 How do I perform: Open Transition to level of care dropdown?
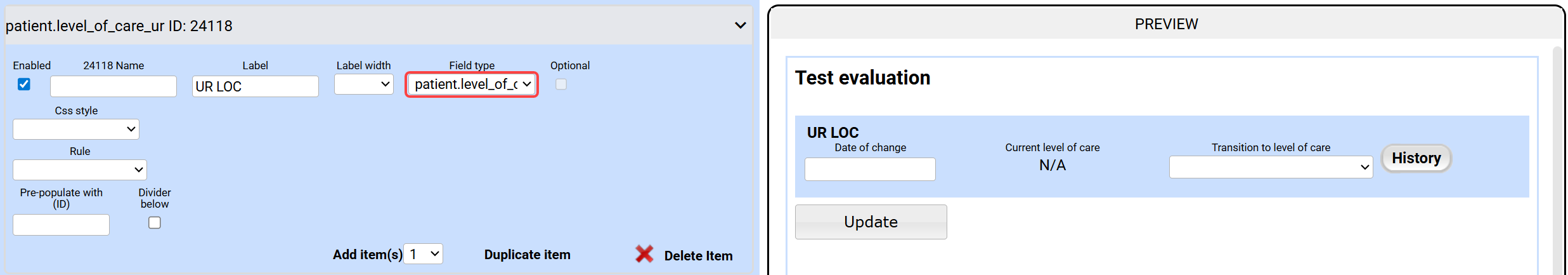1271,167
